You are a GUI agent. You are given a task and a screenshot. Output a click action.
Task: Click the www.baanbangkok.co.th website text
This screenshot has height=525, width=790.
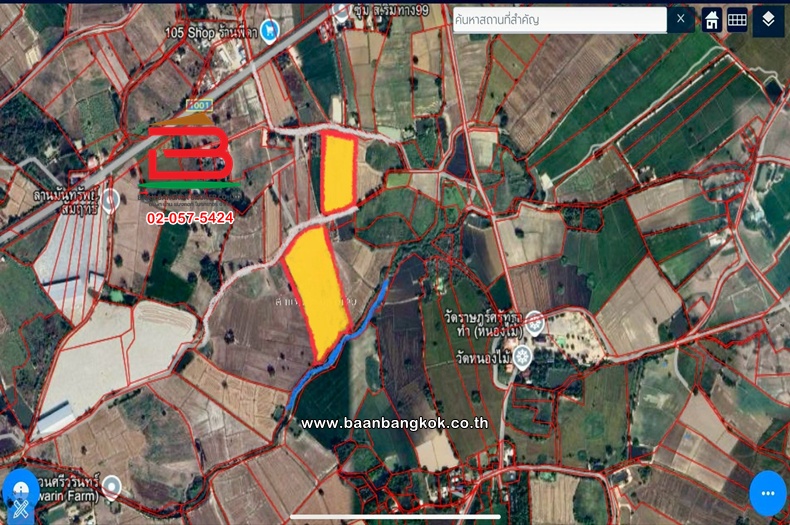pyautogui.click(x=394, y=423)
